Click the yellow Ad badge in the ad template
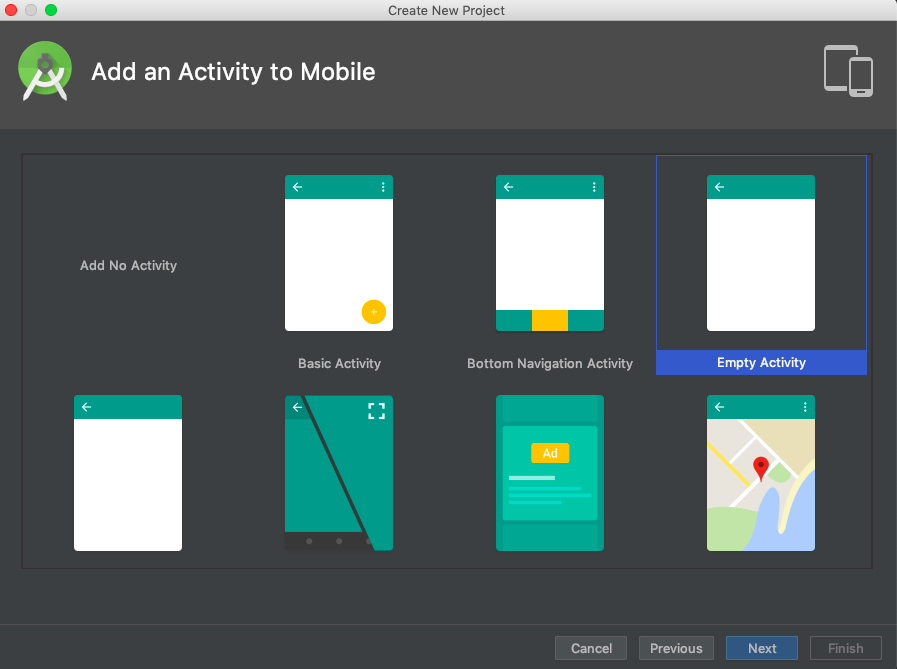 tap(550, 453)
